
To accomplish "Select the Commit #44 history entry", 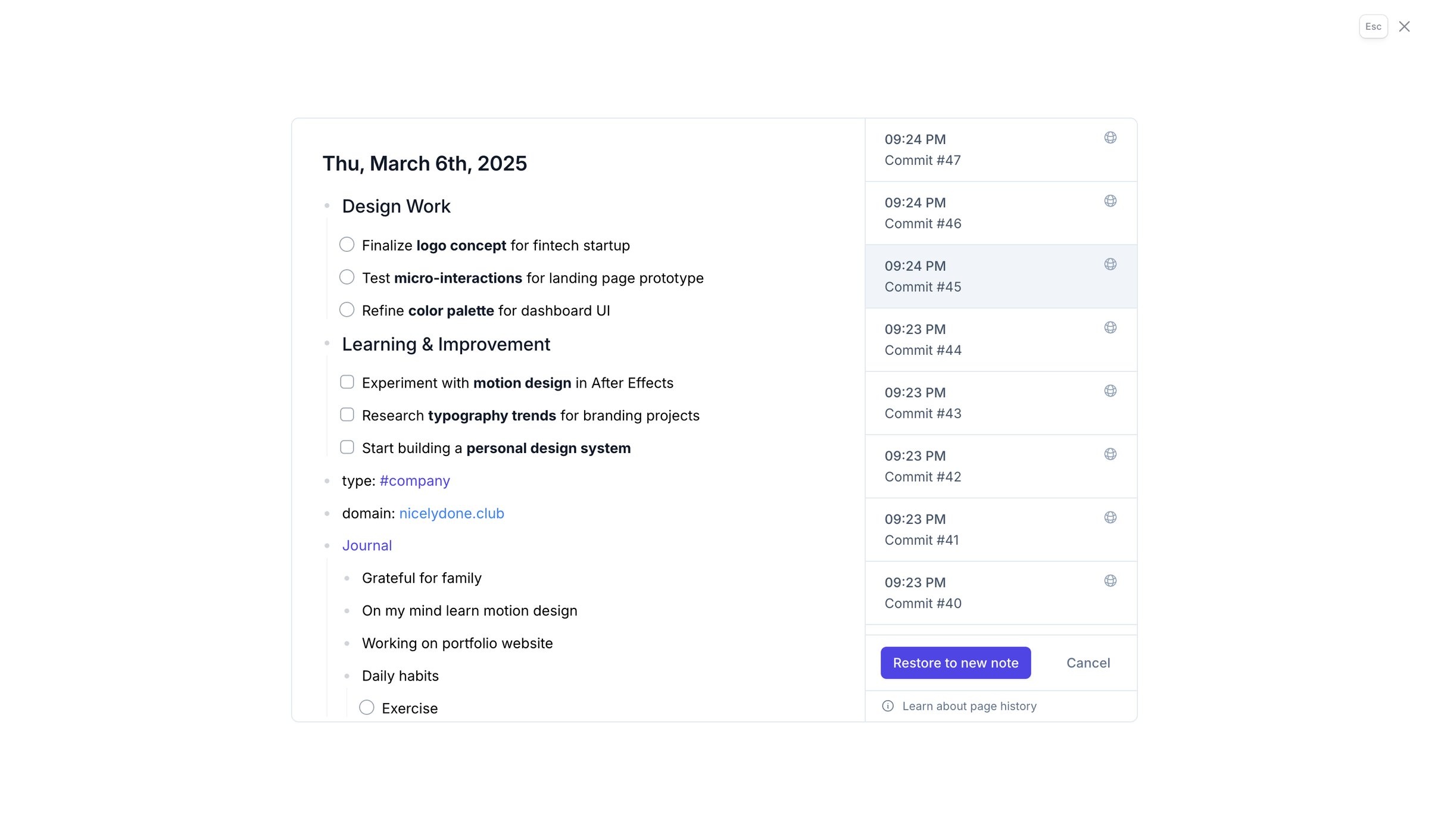I will [1001, 340].
